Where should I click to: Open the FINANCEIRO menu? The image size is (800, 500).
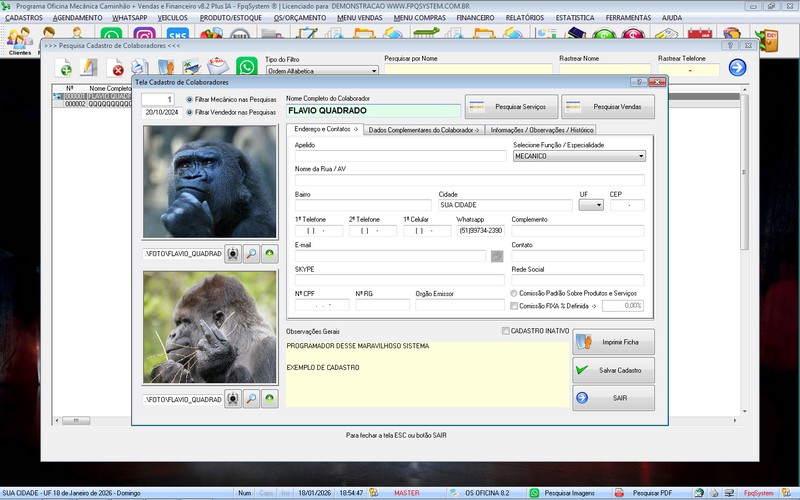(x=476, y=18)
